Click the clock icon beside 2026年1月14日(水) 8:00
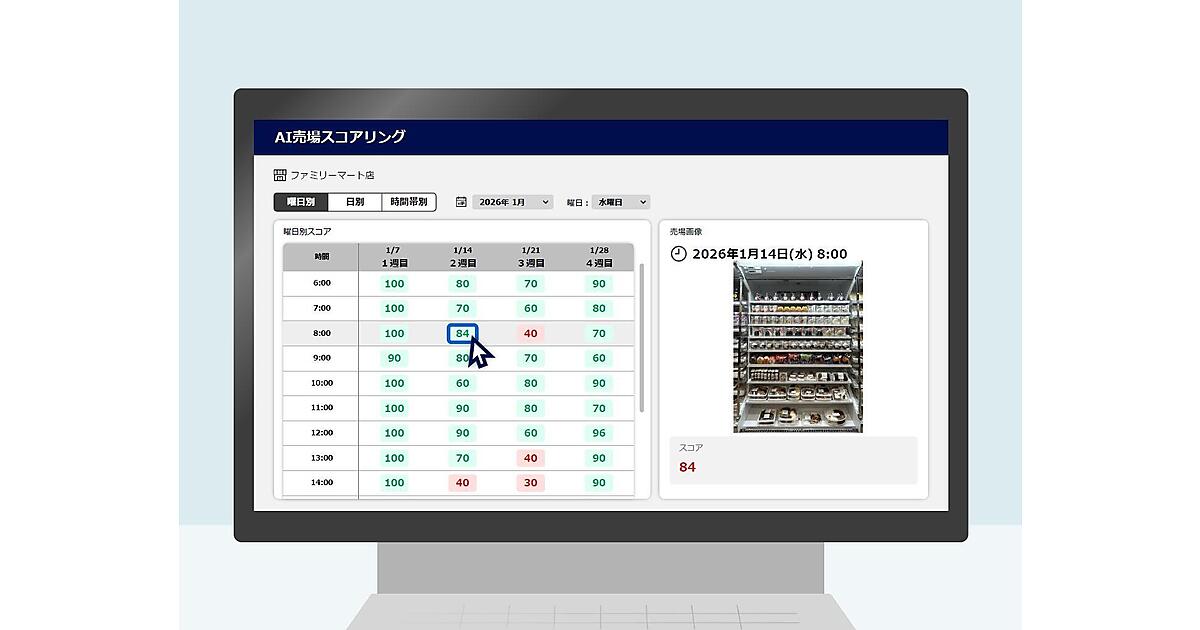The width and height of the screenshot is (1200, 630). tap(678, 254)
